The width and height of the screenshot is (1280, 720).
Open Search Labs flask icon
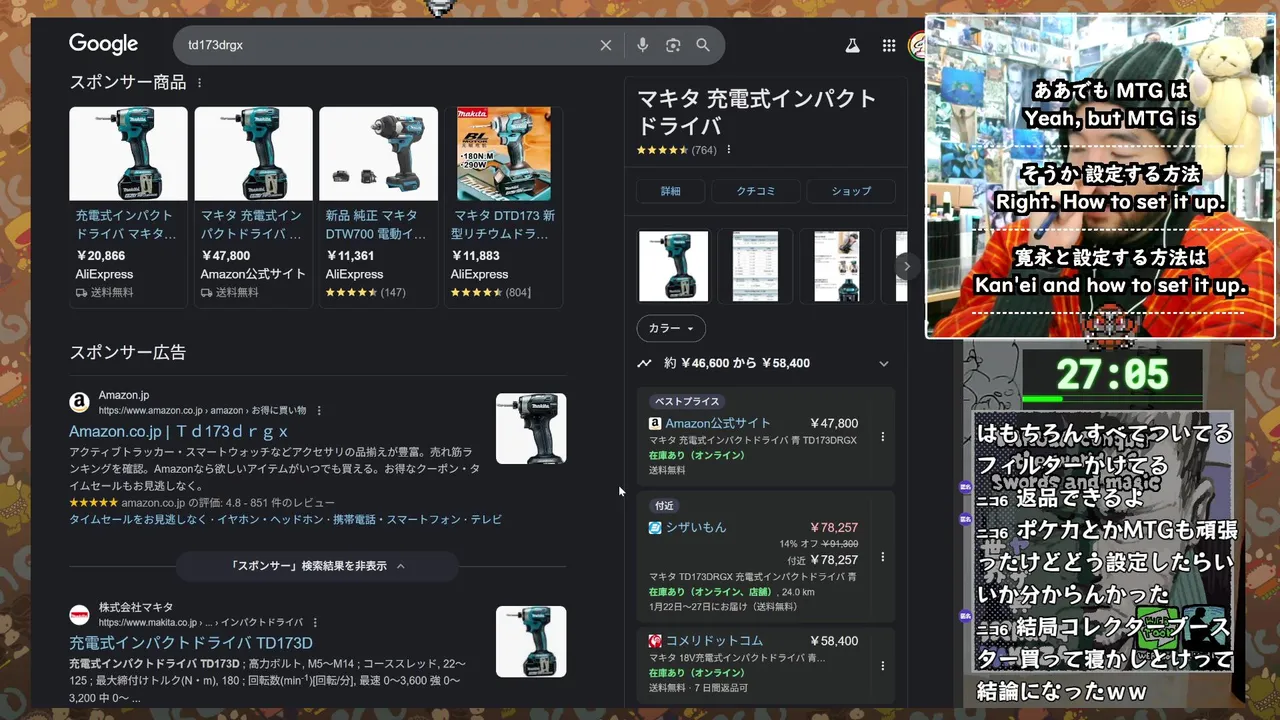pyautogui.click(x=852, y=45)
